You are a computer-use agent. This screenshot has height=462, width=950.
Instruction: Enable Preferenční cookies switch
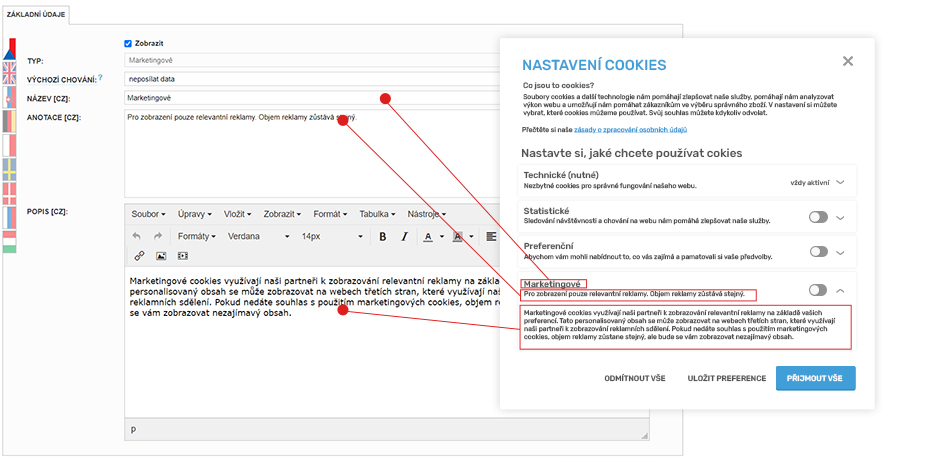point(818,251)
